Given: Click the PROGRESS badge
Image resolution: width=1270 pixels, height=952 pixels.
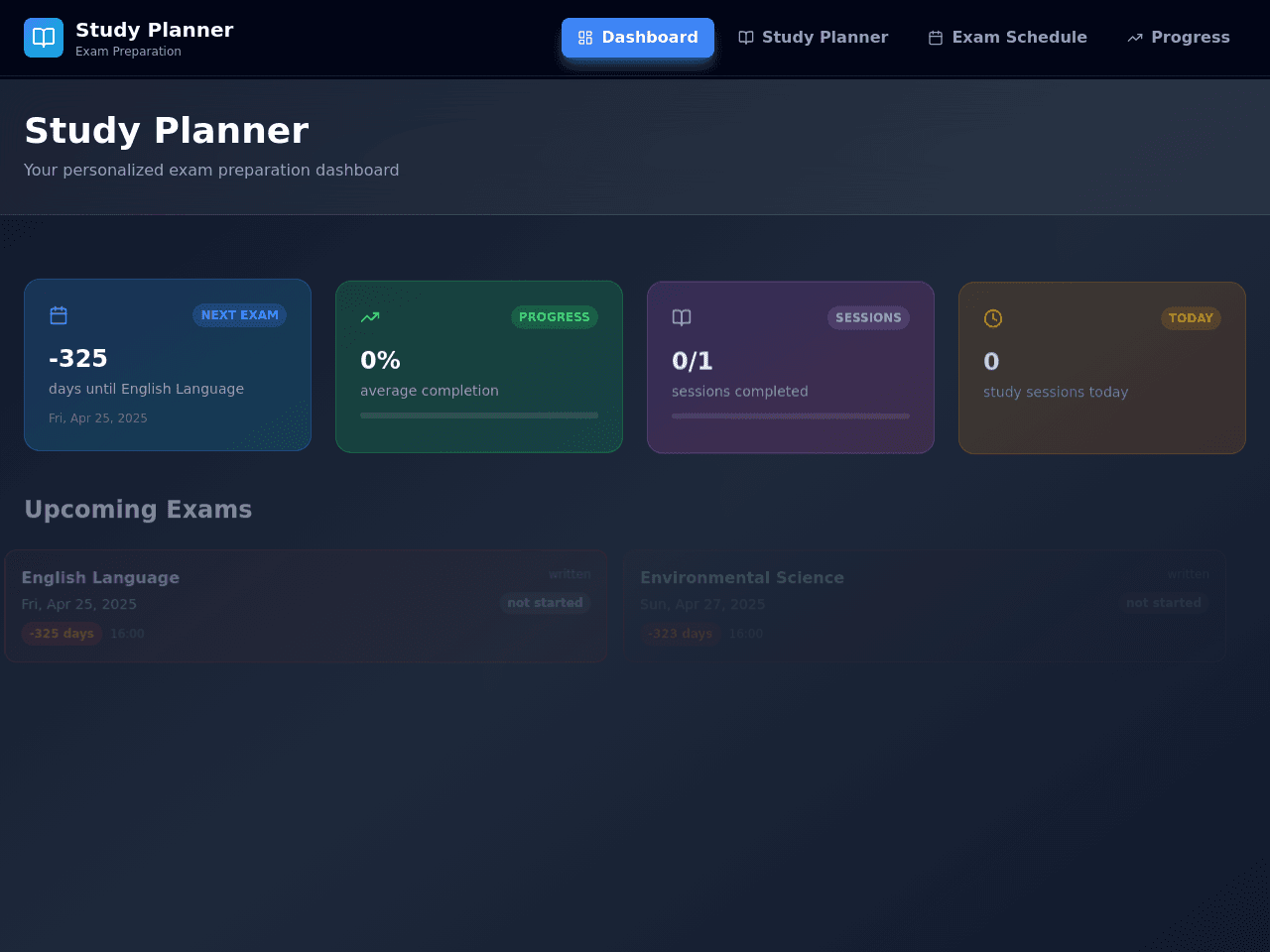Looking at the screenshot, I should pos(555,317).
